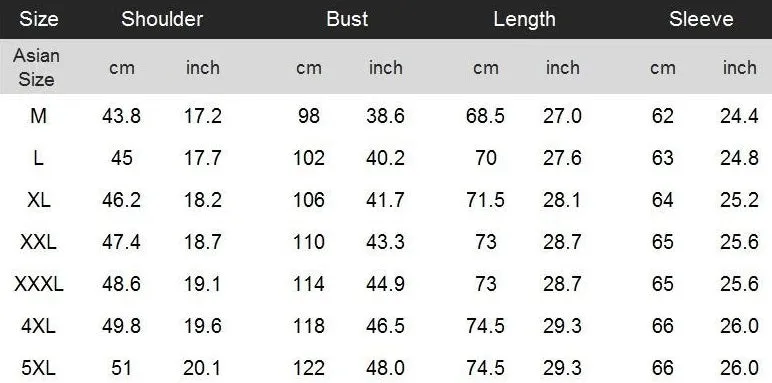Click the Length header label
The height and width of the screenshot is (383, 772).
[x=524, y=19]
